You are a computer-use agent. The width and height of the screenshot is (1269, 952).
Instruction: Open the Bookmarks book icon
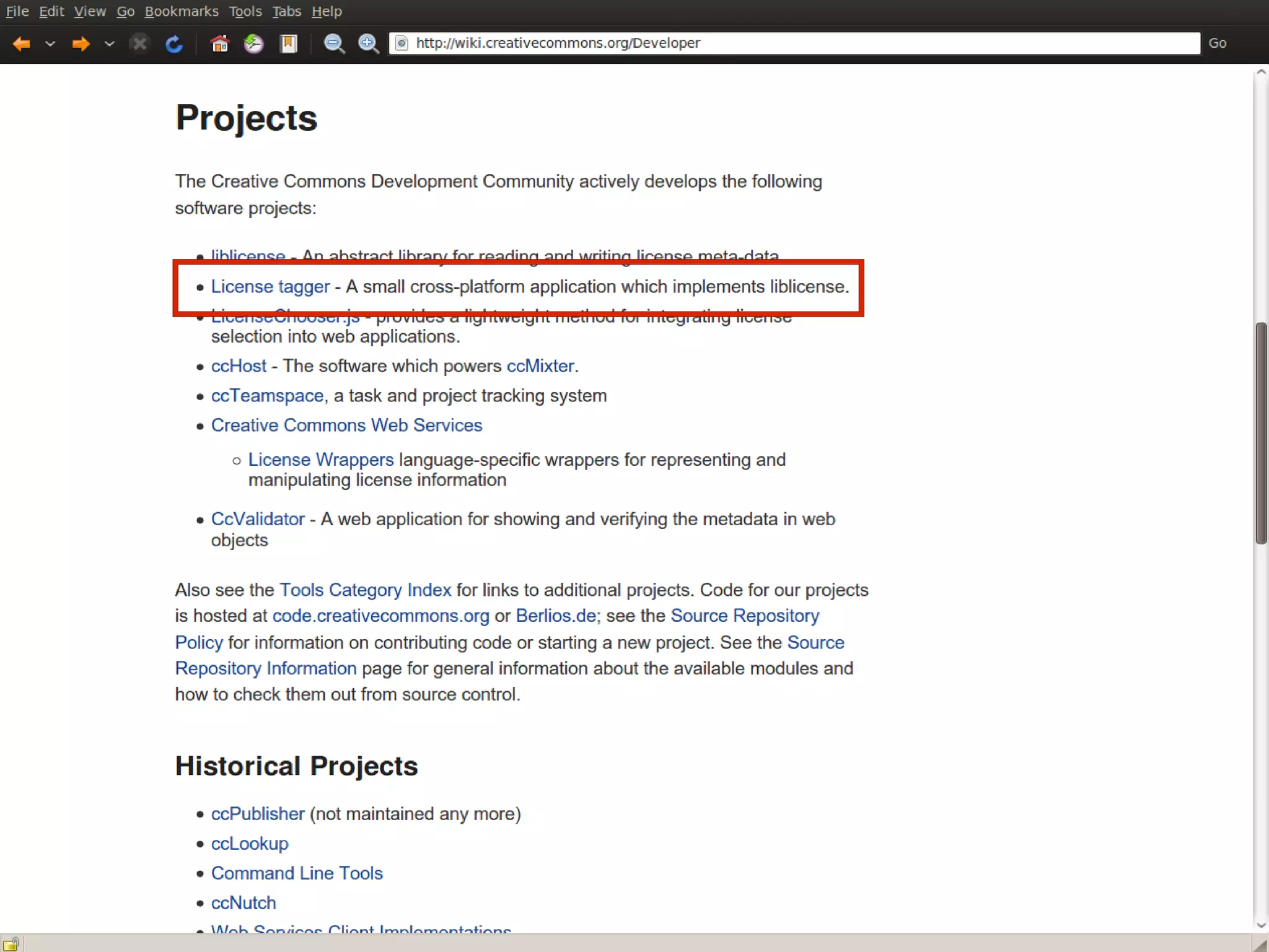click(x=289, y=43)
